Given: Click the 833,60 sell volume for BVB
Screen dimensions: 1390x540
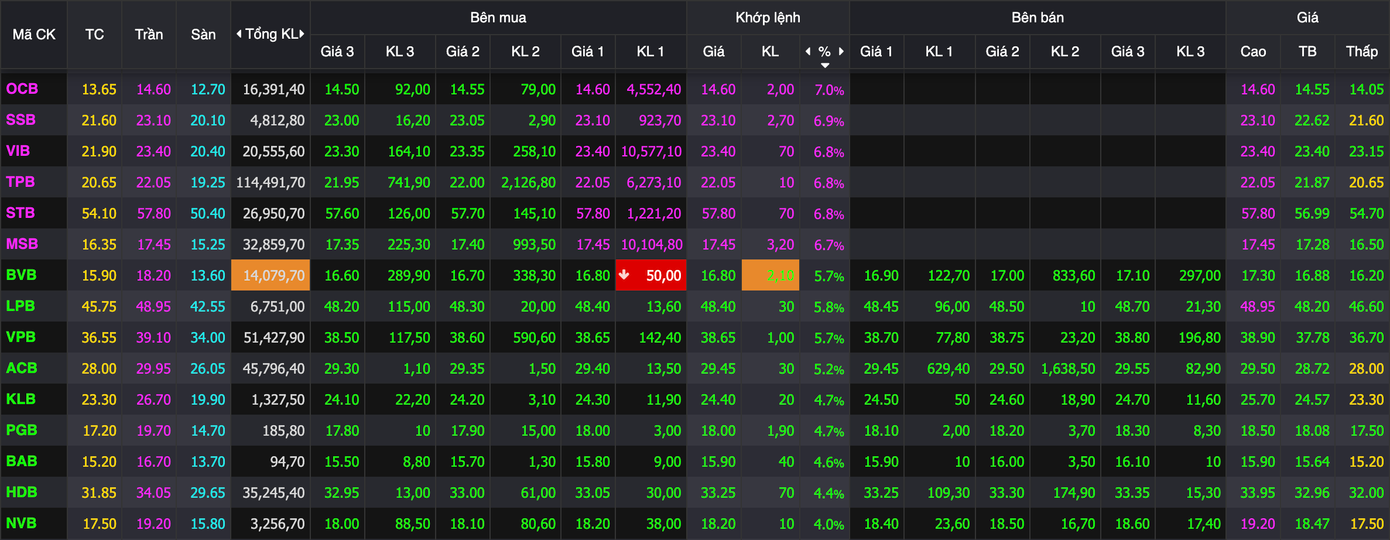Looking at the screenshot, I should click(1076, 275).
